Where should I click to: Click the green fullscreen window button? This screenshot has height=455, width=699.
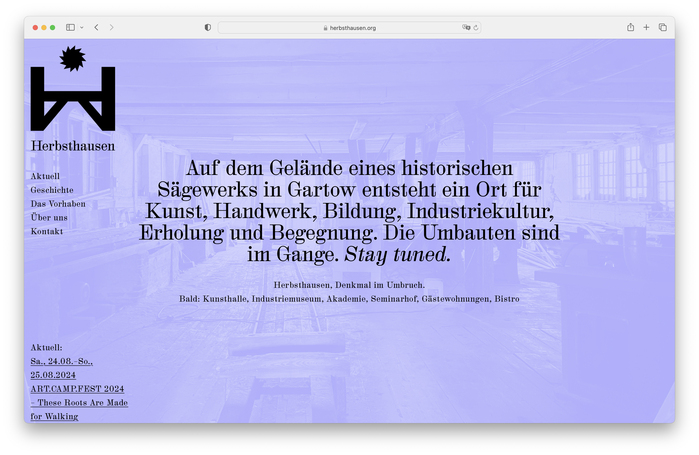(x=52, y=28)
